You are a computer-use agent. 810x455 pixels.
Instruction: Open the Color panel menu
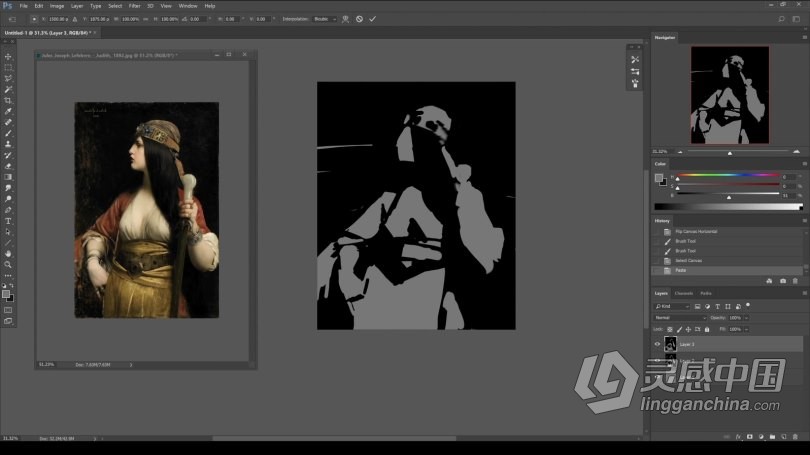(x=804, y=164)
